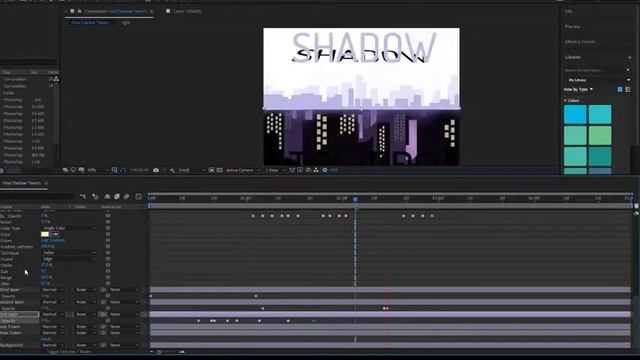Switch Libraries to grid view
This screenshot has height=360, width=640.
pyautogui.click(x=620, y=89)
